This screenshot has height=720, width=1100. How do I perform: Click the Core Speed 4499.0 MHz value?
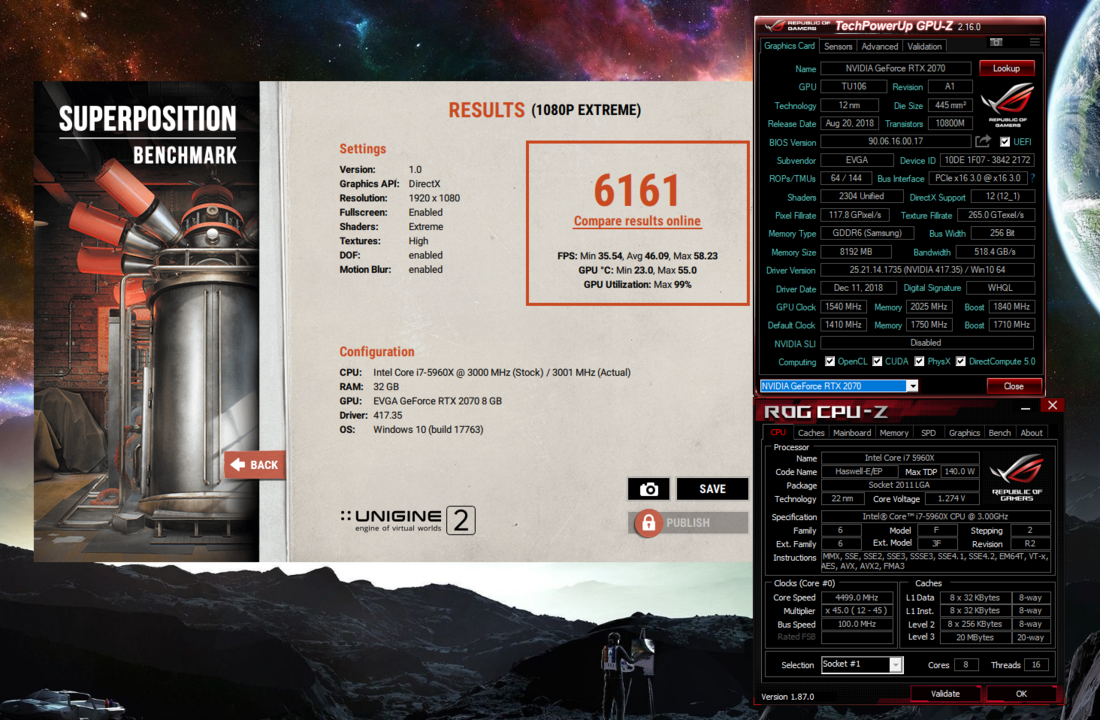pyautogui.click(x=856, y=598)
